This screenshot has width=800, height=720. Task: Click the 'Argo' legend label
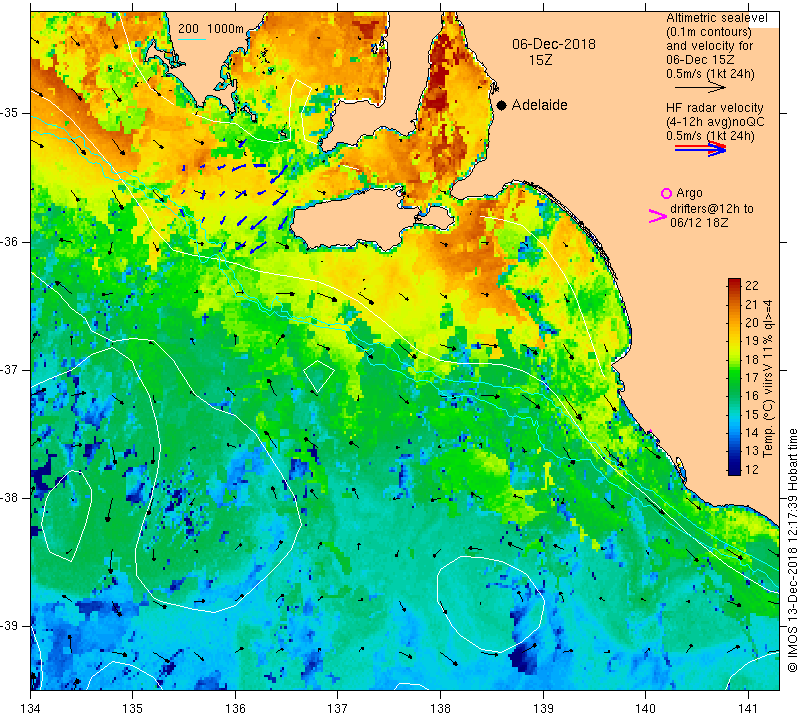click(x=689, y=193)
